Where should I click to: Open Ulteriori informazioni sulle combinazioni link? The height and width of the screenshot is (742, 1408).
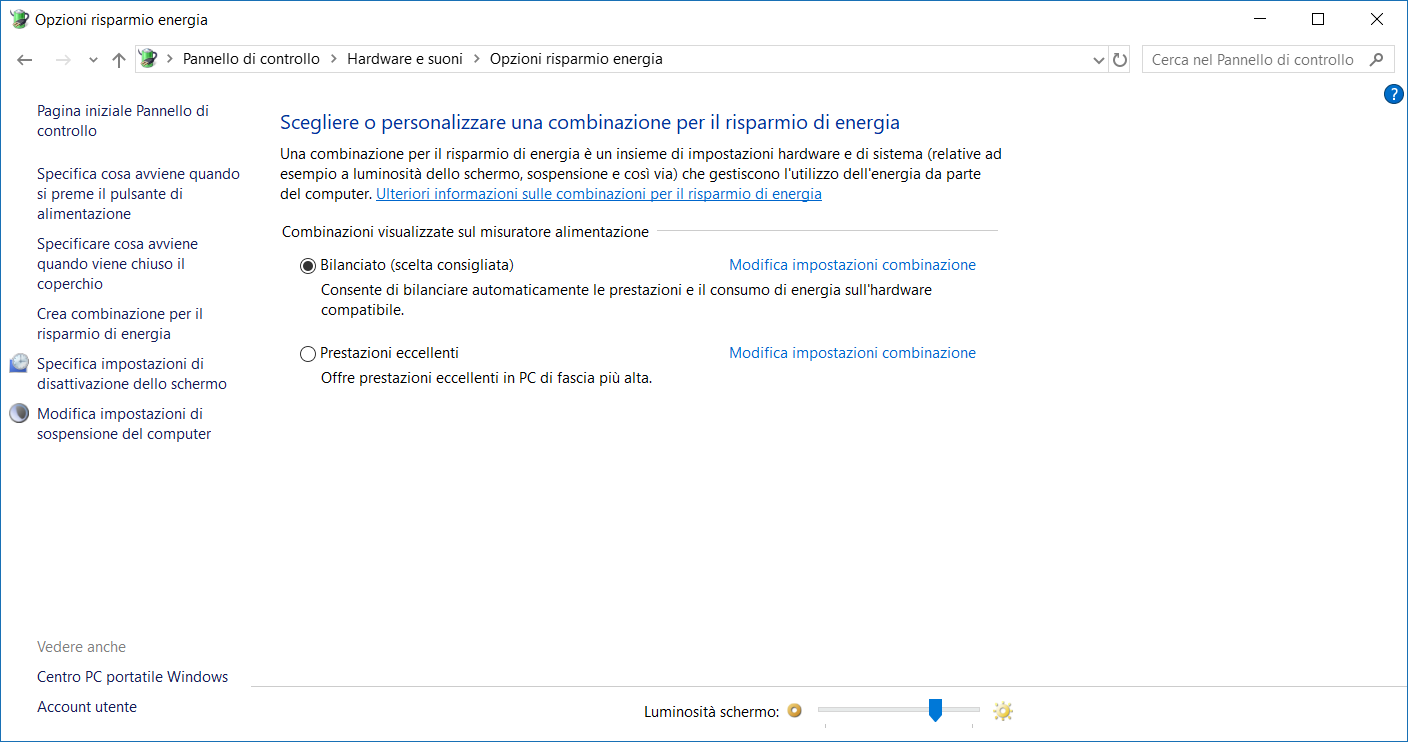pyautogui.click(x=599, y=194)
